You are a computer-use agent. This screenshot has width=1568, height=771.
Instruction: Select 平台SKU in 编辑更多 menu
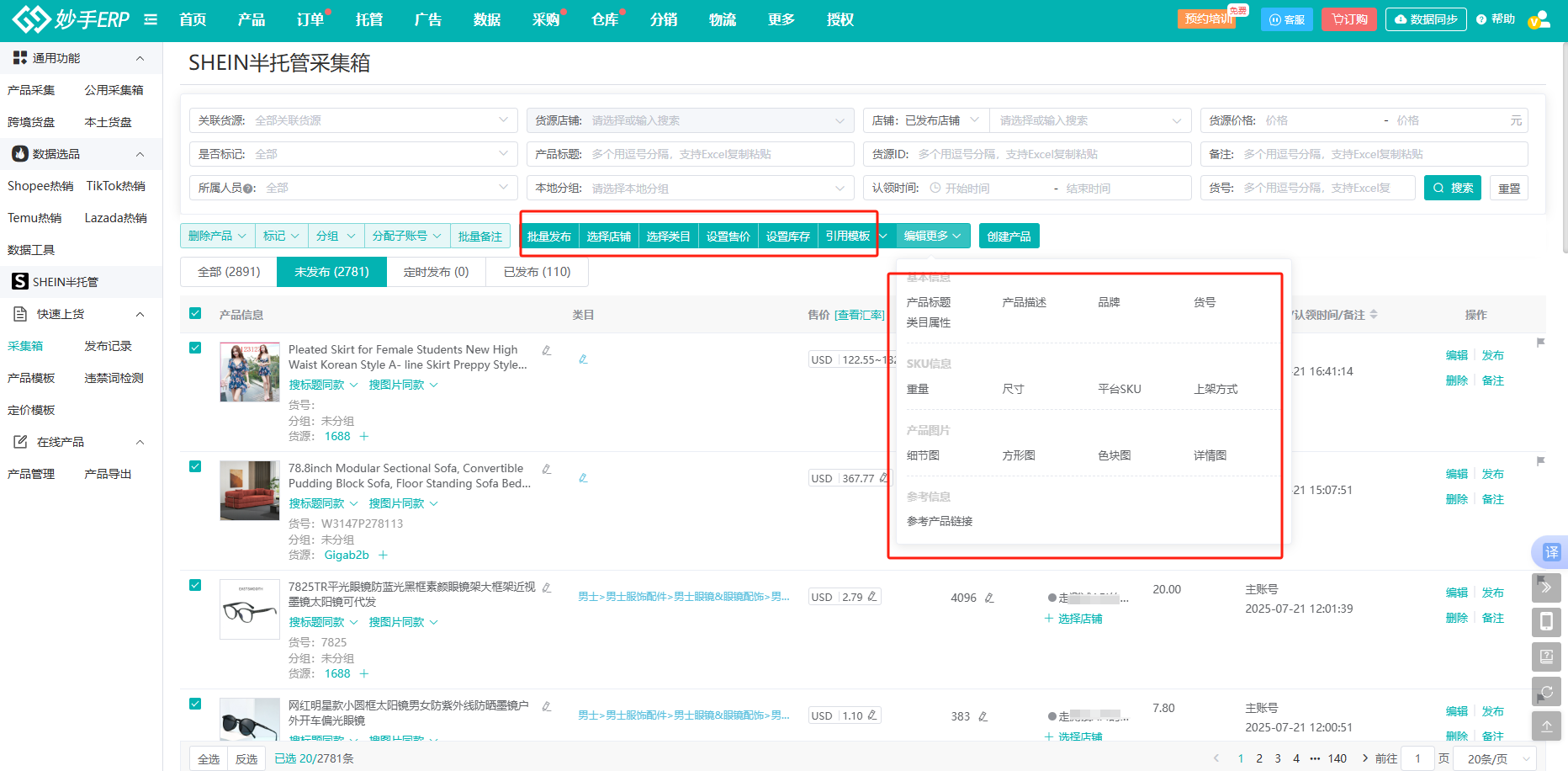point(1120,389)
